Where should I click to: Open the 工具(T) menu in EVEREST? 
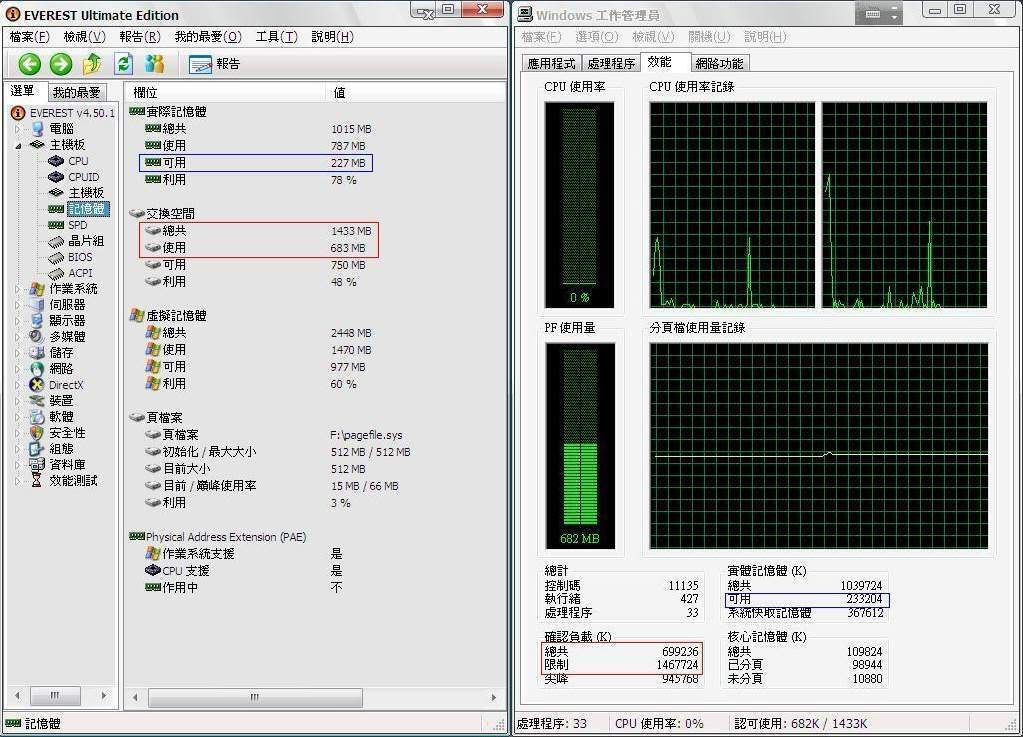pyautogui.click(x=276, y=37)
